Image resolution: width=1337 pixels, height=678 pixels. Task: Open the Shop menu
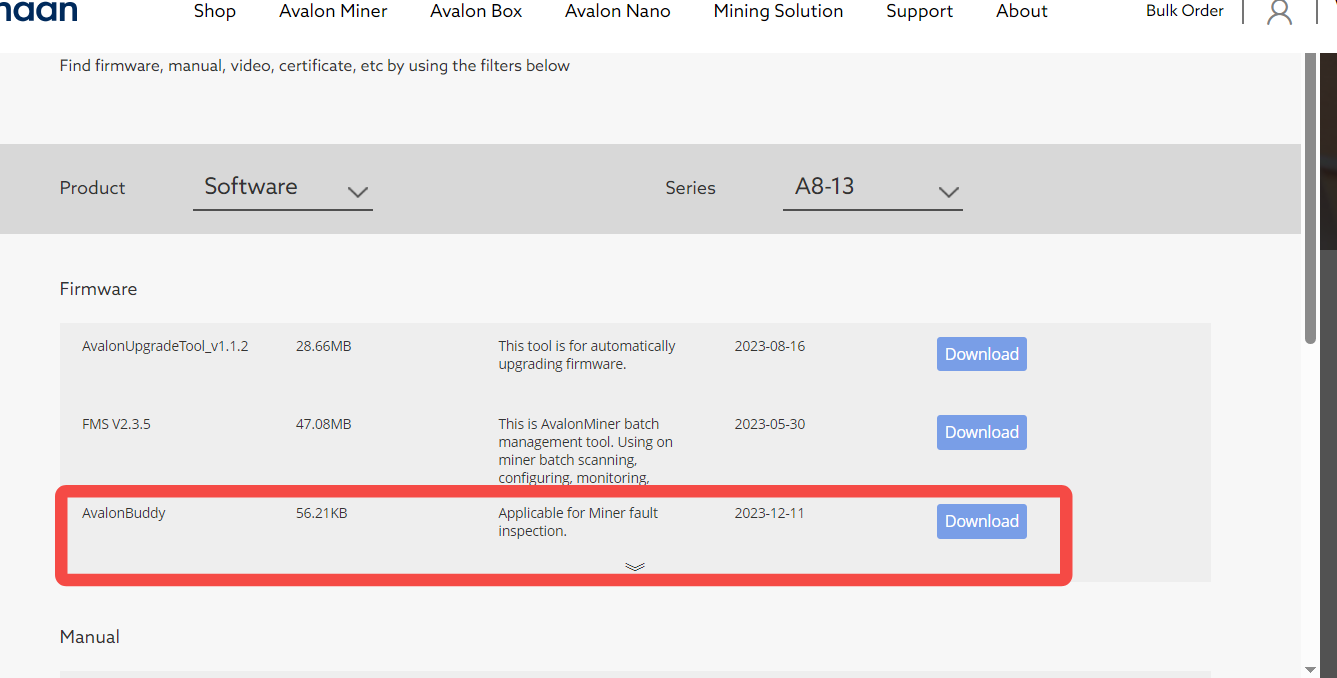(215, 12)
